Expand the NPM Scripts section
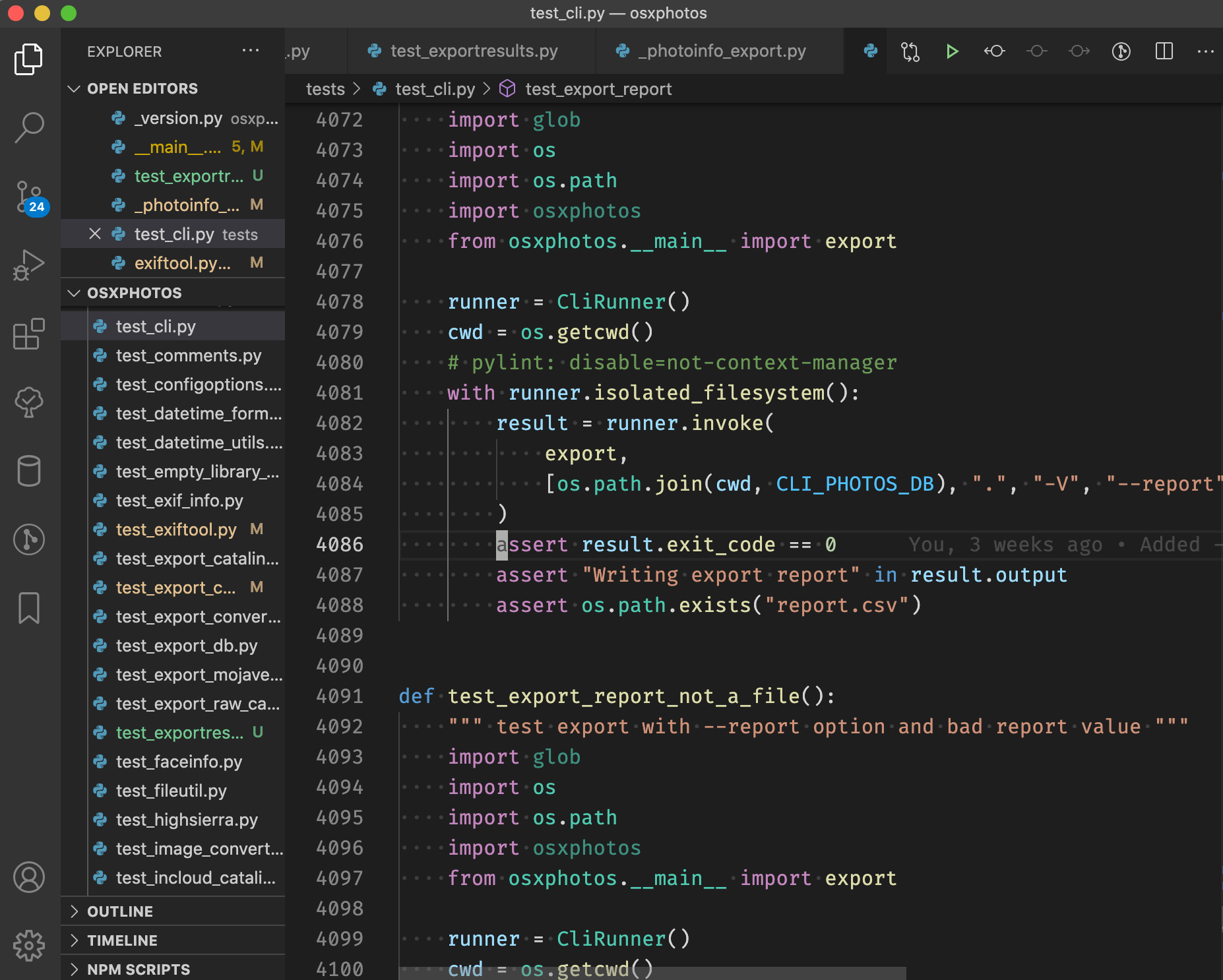The height and width of the screenshot is (980, 1223). (x=139, y=969)
